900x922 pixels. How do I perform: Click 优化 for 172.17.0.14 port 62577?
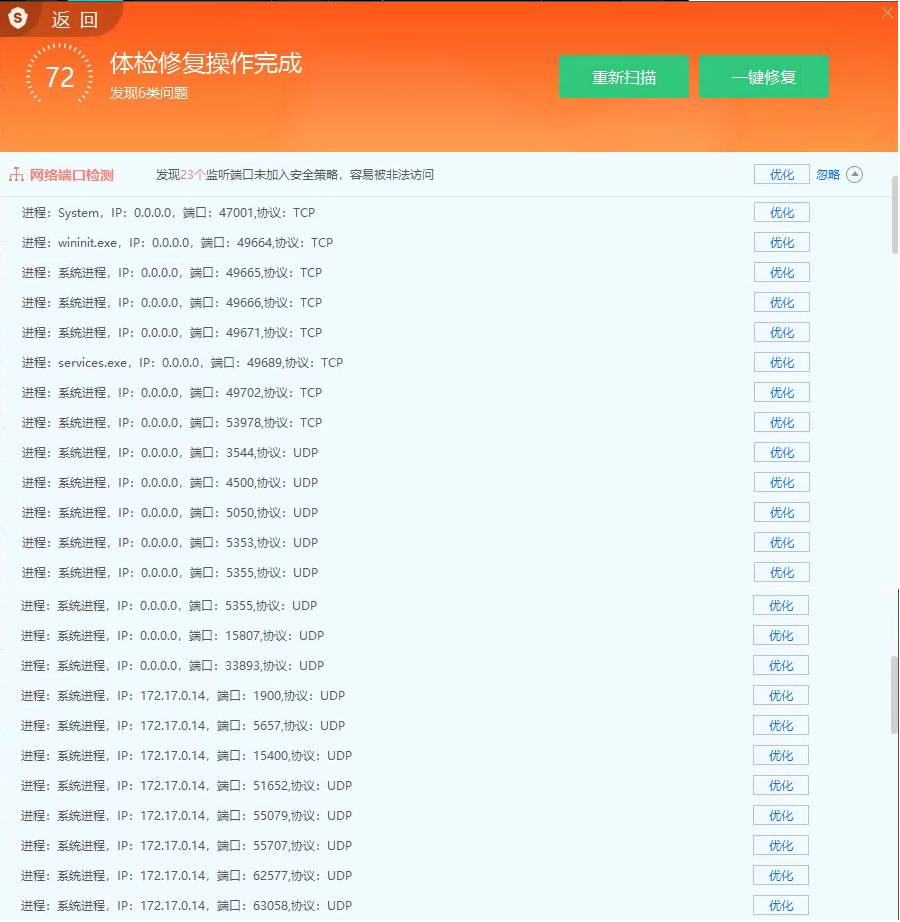781,876
